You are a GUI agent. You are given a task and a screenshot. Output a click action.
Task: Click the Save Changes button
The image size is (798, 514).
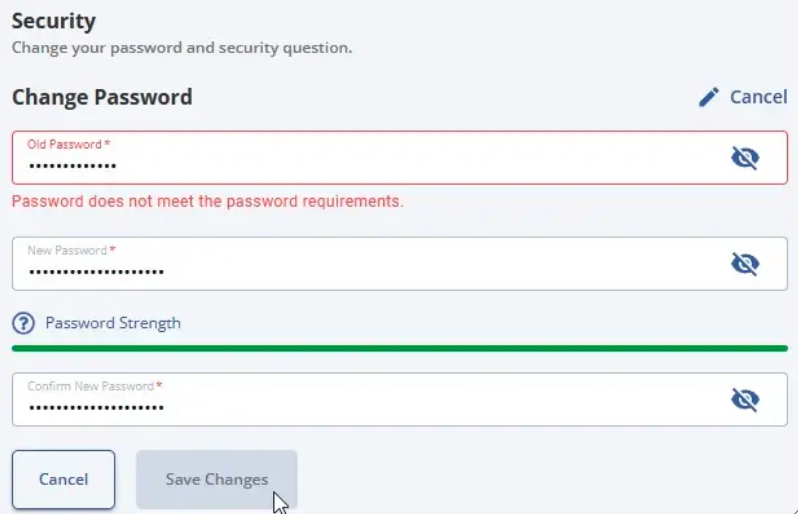(216, 479)
